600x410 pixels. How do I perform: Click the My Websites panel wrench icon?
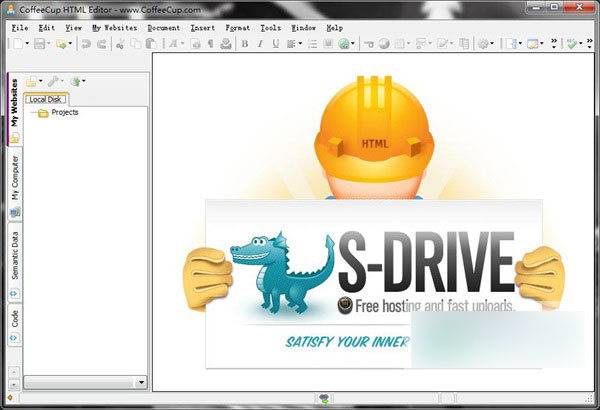tap(53, 81)
